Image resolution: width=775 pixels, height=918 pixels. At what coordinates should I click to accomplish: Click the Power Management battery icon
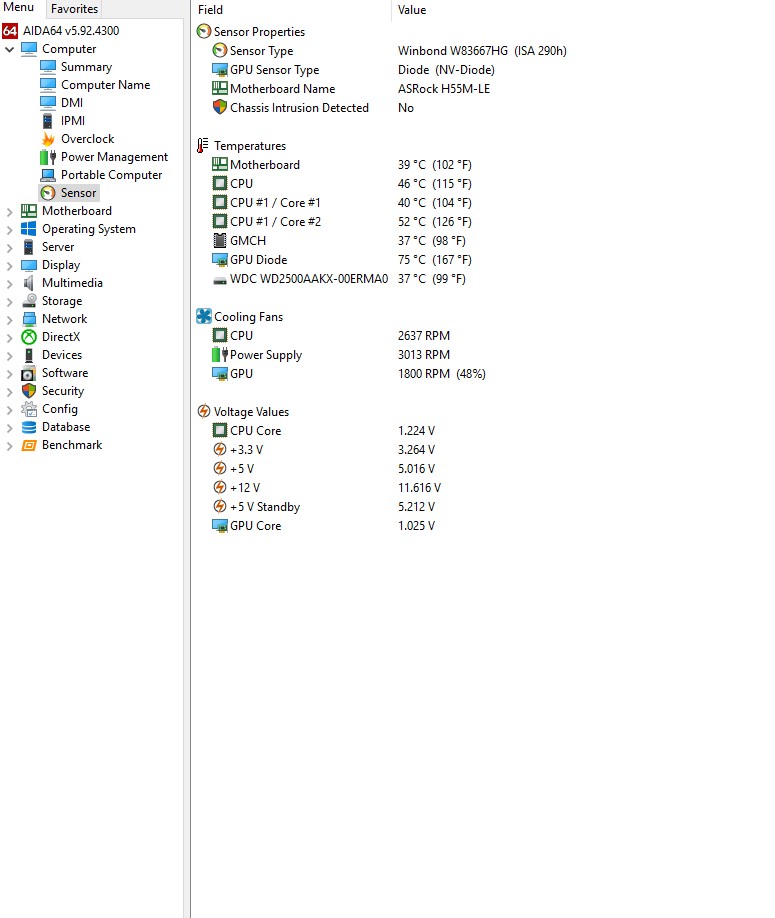pyautogui.click(x=48, y=157)
